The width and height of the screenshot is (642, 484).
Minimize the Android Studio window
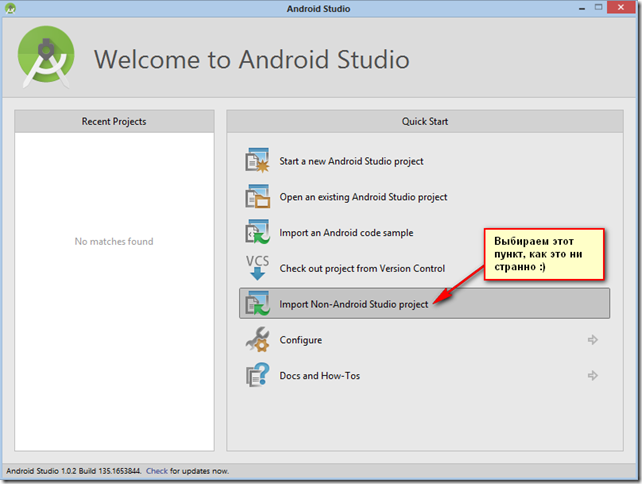(582, 8)
